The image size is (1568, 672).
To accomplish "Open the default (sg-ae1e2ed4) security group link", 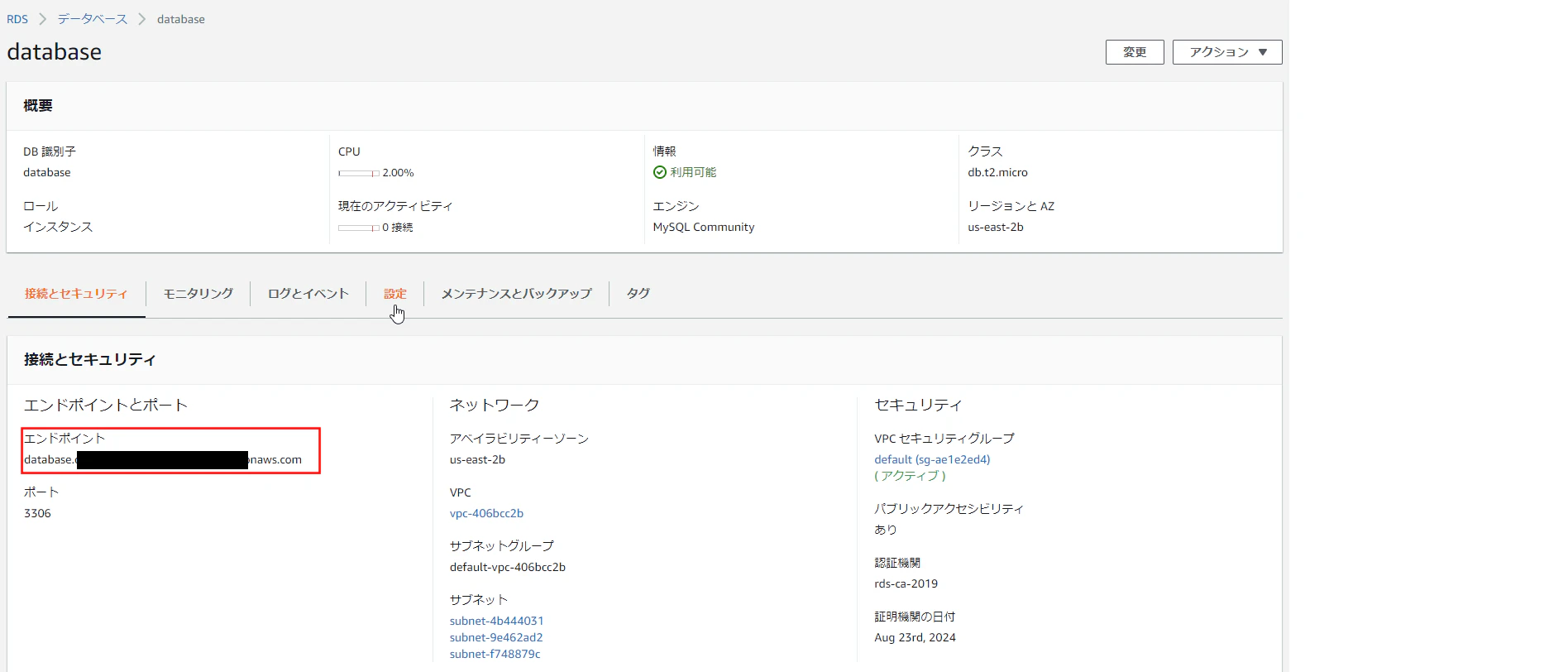I will [932, 459].
